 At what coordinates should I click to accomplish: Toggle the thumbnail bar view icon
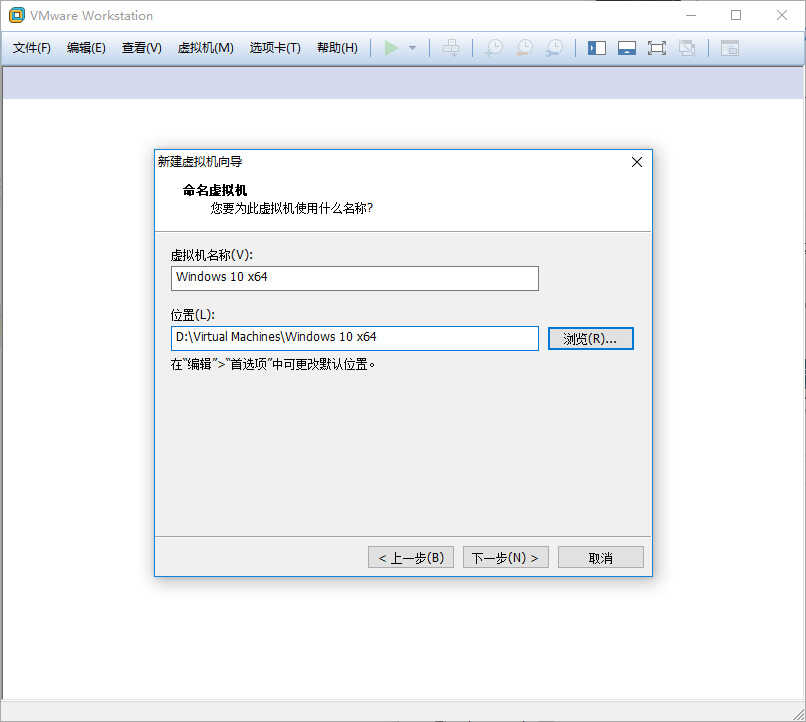click(627, 48)
